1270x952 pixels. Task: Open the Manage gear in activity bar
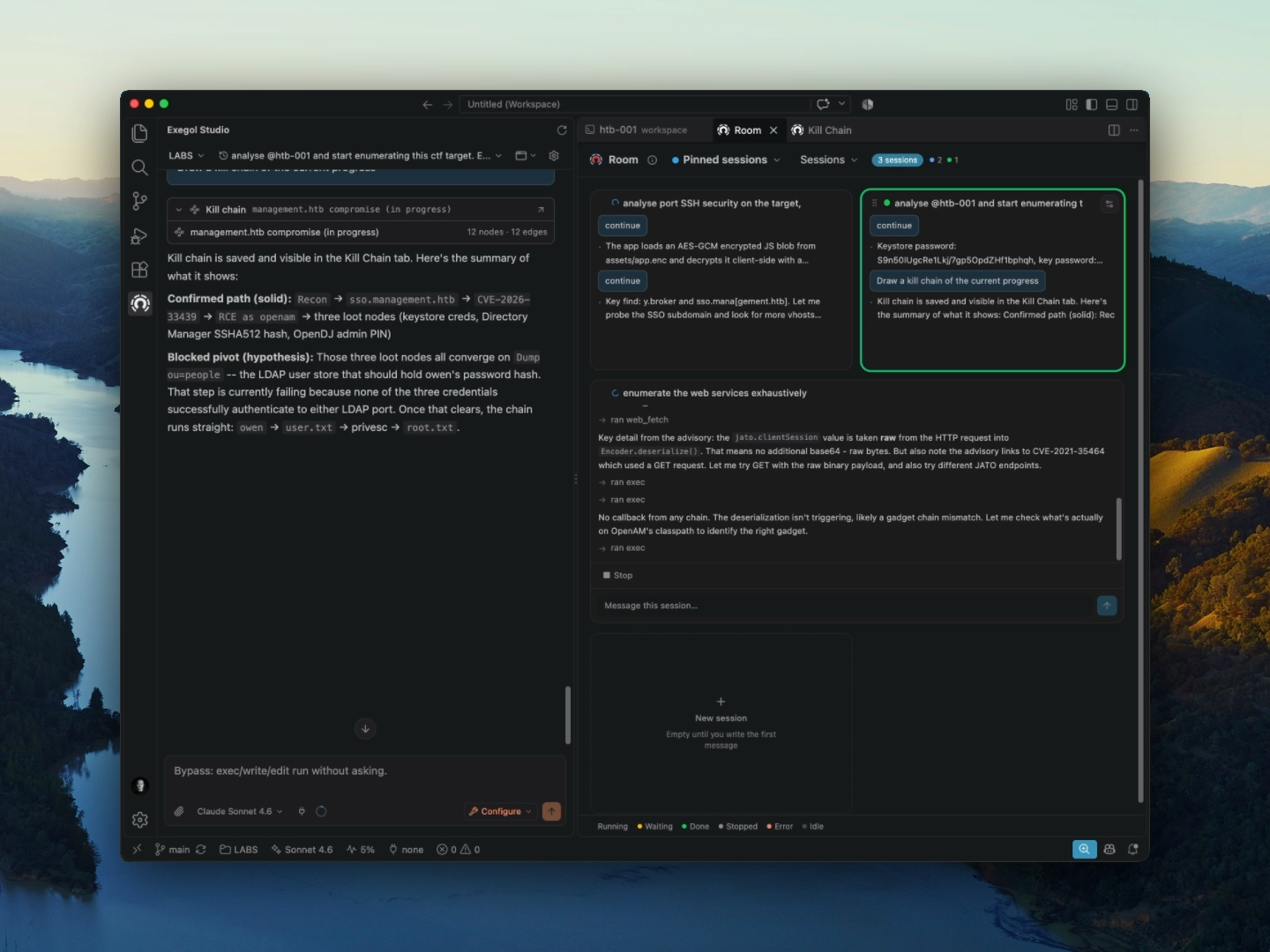click(139, 820)
